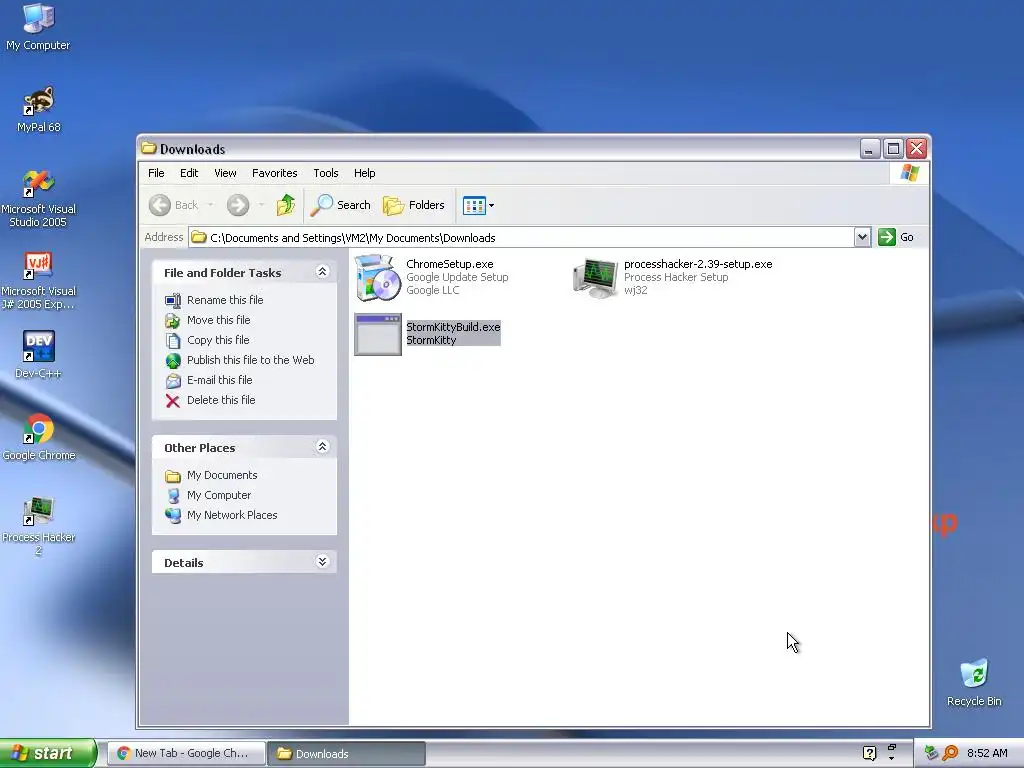
Task: Select Google Chrome desktop shortcut
Action: coord(38,436)
